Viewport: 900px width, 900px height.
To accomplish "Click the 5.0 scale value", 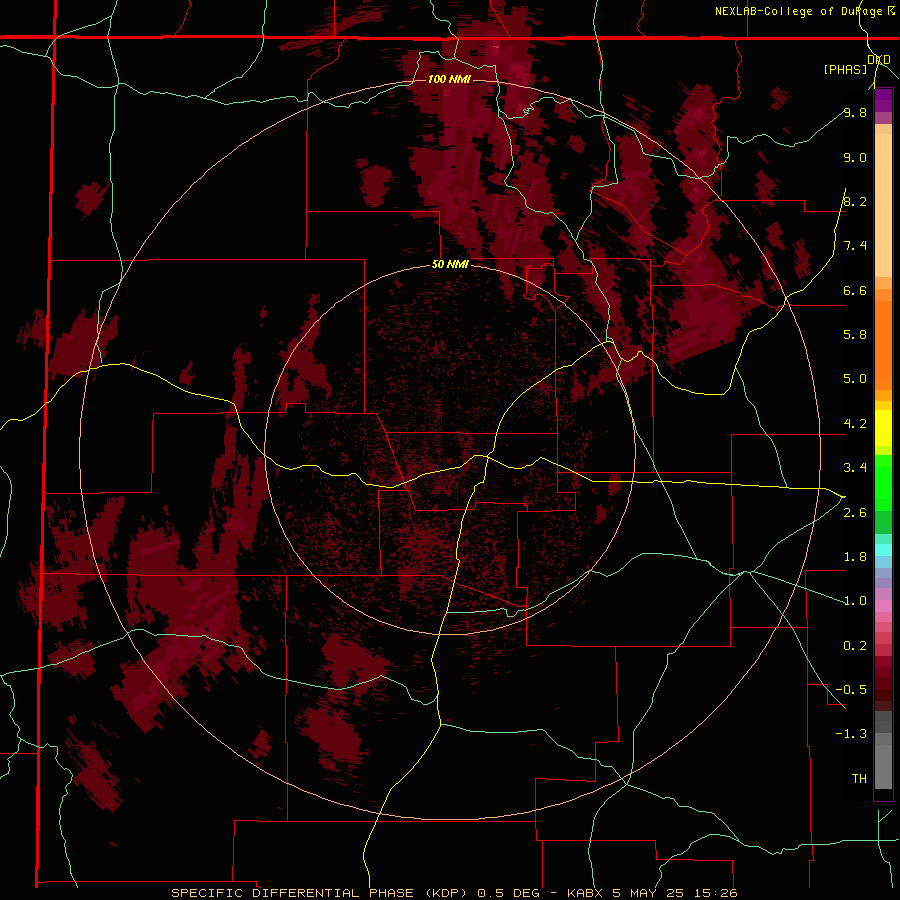I will [x=855, y=379].
